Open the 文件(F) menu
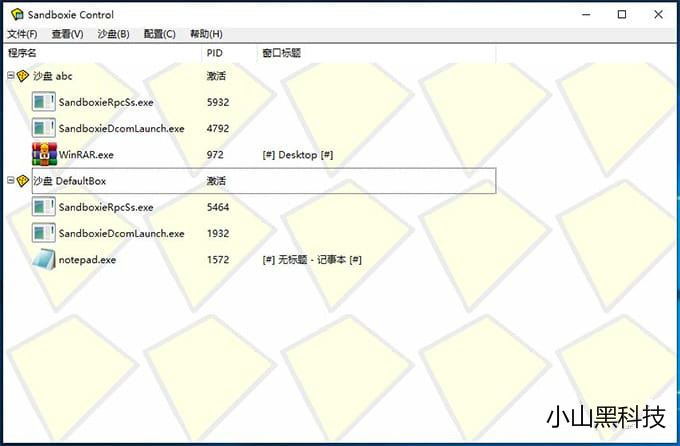 click(x=23, y=34)
